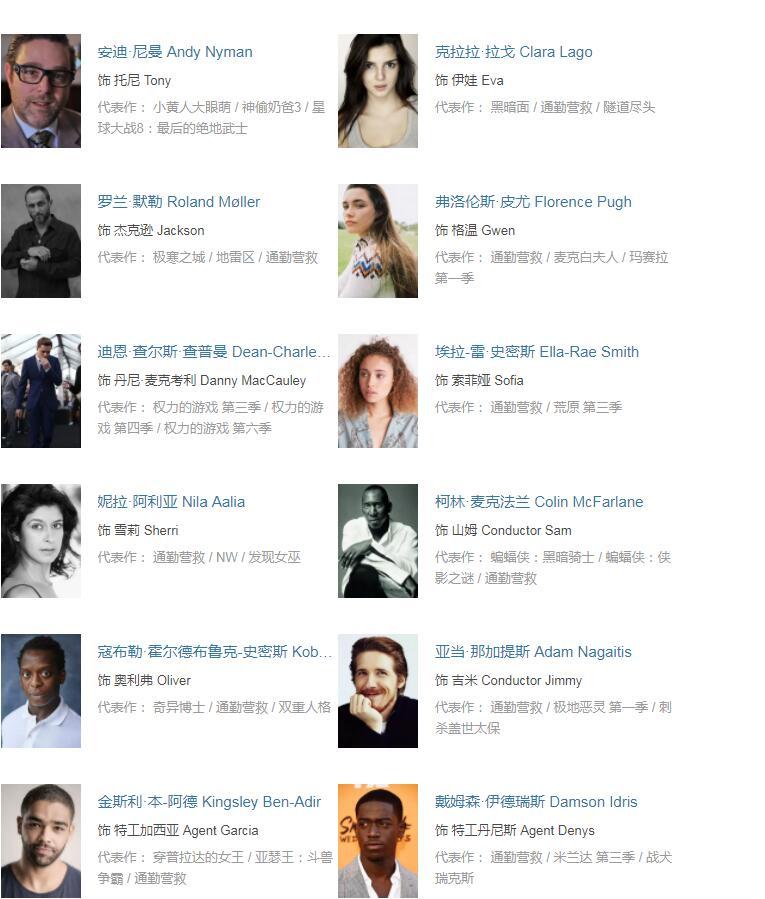The height and width of the screenshot is (899, 765).
Task: Click Colin McFarlane's portrait thumbnail
Action: tap(378, 541)
